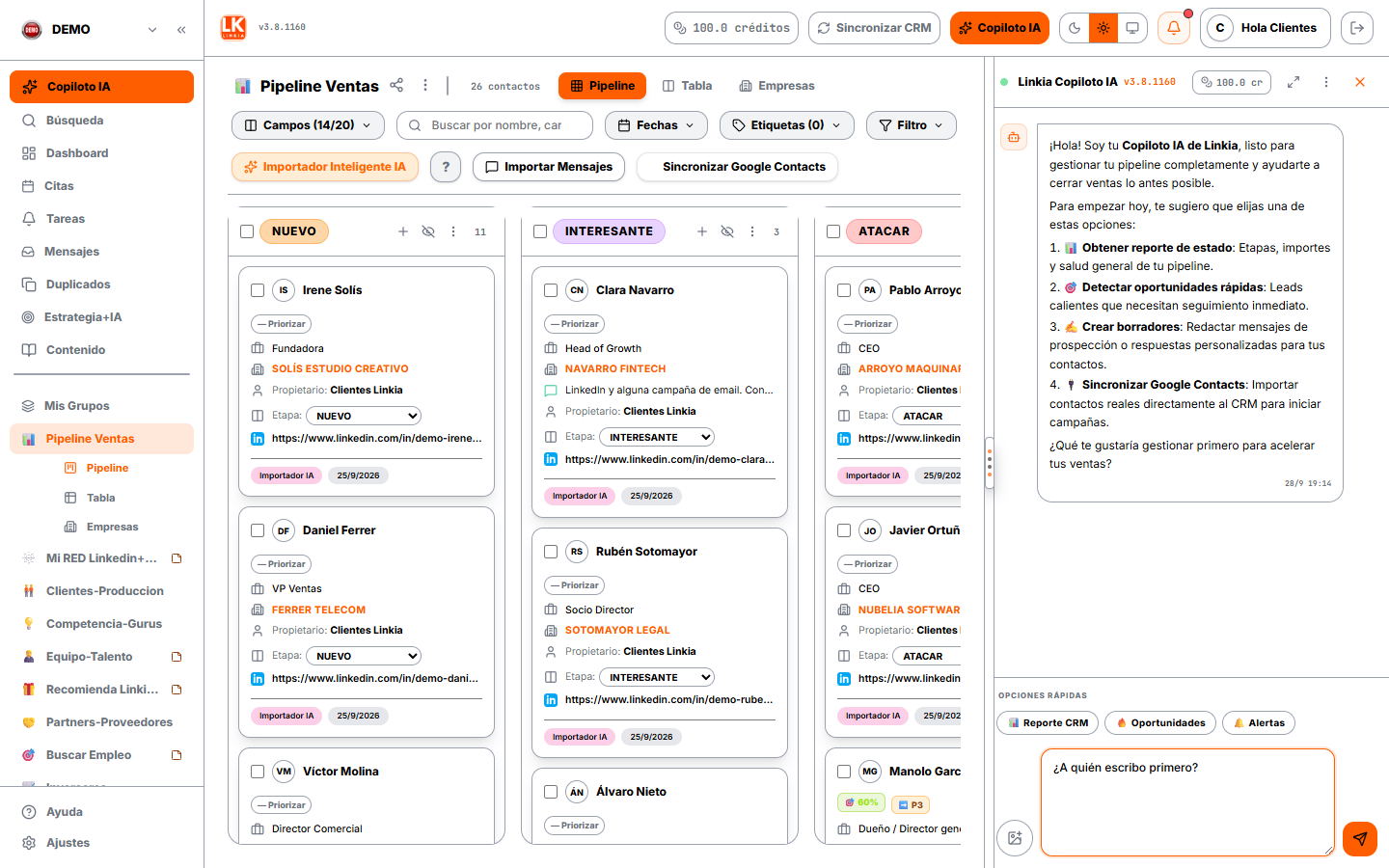The image size is (1389, 868).
Task: Click Sincronizar Google Contacts button
Action: pyautogui.click(x=737, y=167)
